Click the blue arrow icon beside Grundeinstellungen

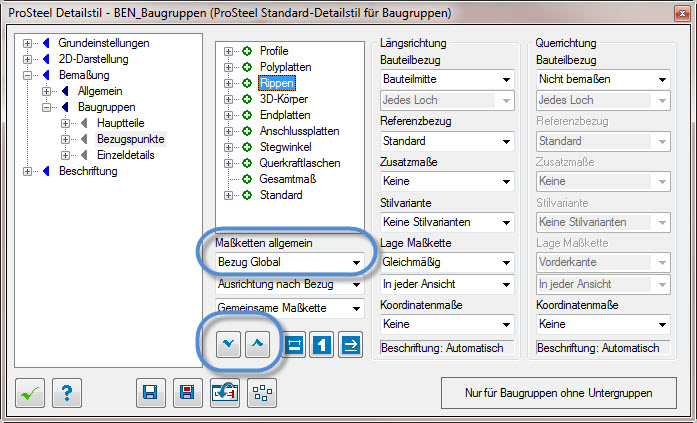pyautogui.click(x=46, y=43)
